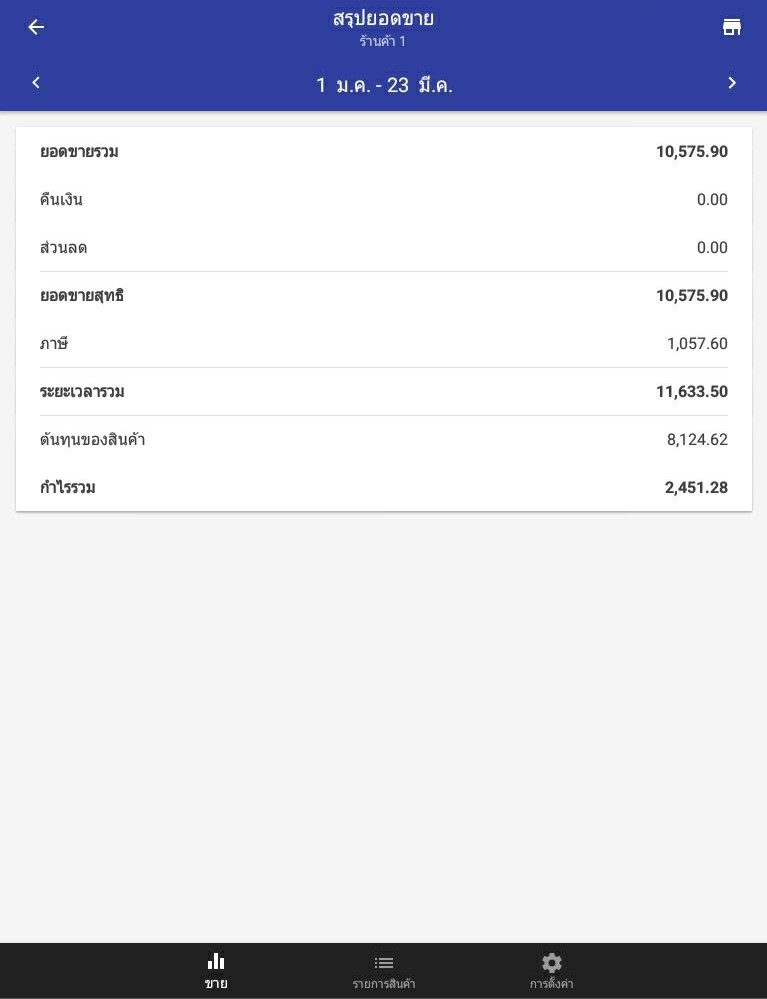Tap the สรุปยอดขาย header title
This screenshot has height=999, width=767.
point(383,19)
